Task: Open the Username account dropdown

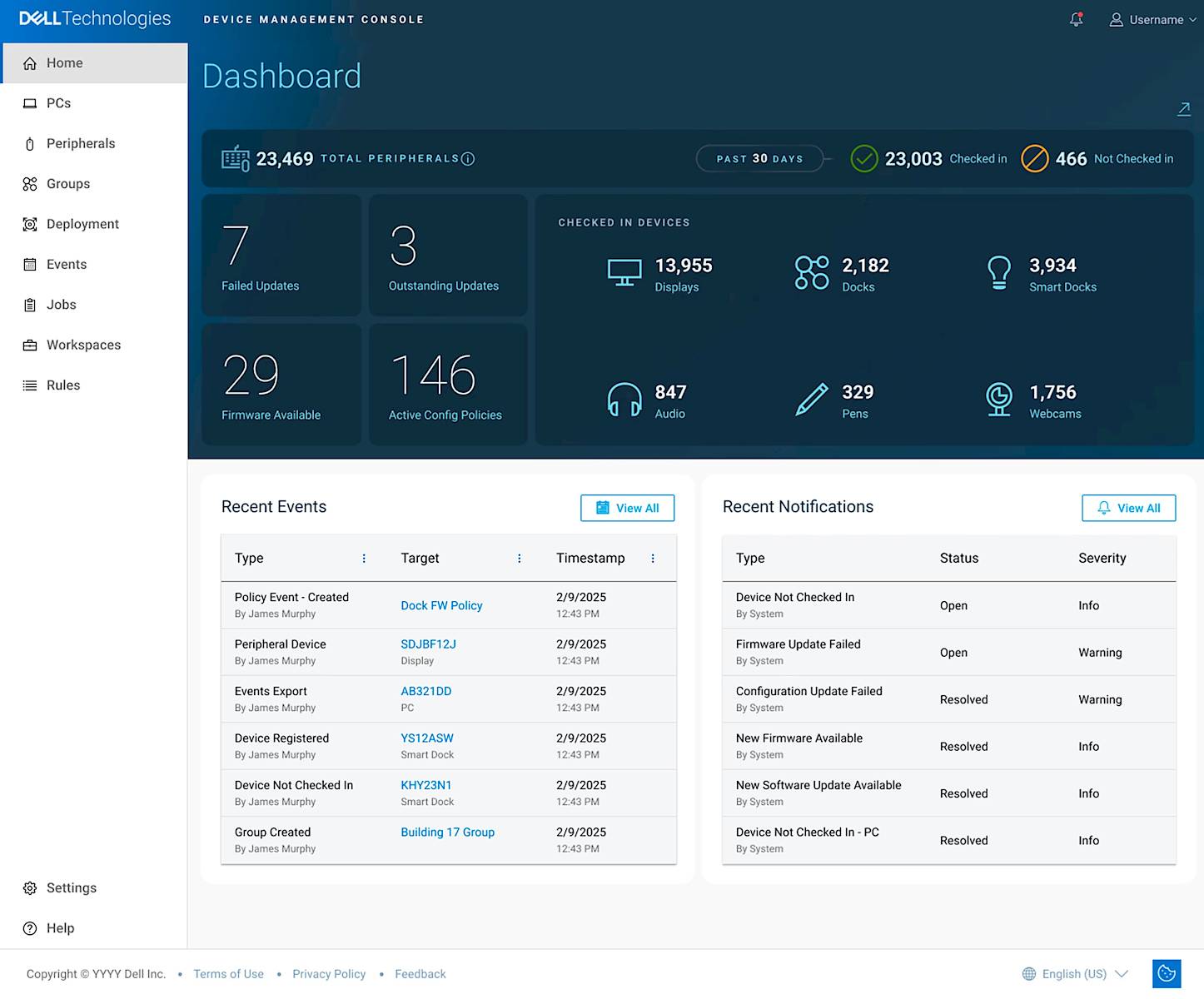Action: (1153, 20)
